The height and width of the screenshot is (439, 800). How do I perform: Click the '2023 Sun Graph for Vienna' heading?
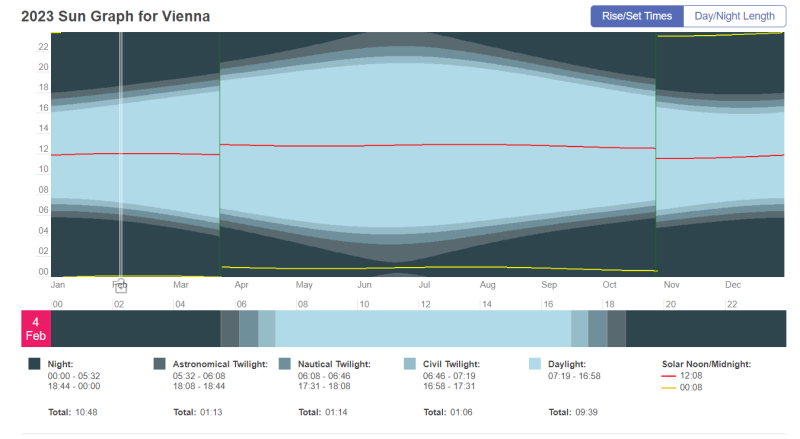pyautogui.click(x=115, y=16)
